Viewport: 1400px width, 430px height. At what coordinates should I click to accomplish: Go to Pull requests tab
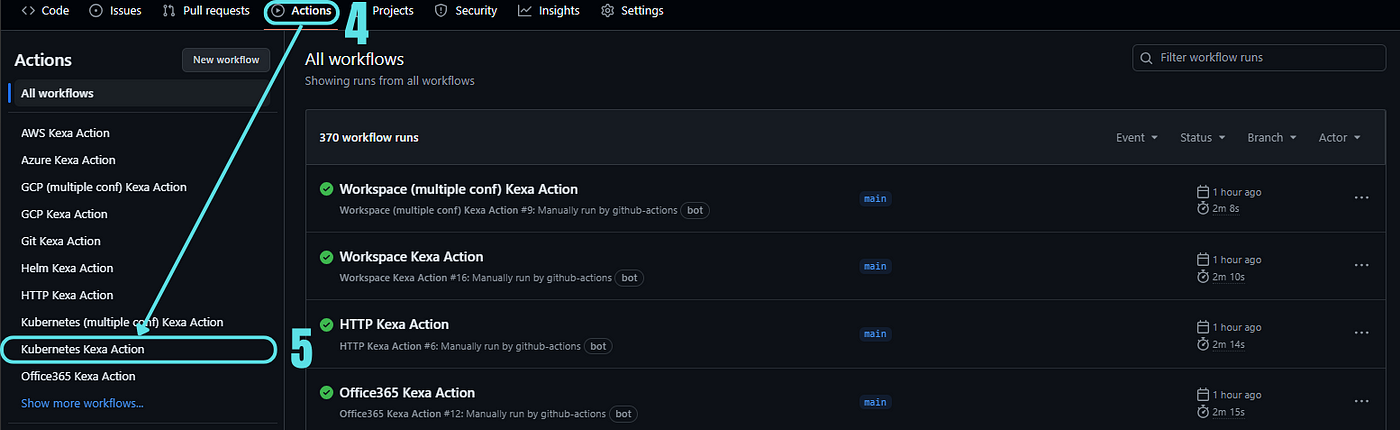pyautogui.click(x=207, y=10)
